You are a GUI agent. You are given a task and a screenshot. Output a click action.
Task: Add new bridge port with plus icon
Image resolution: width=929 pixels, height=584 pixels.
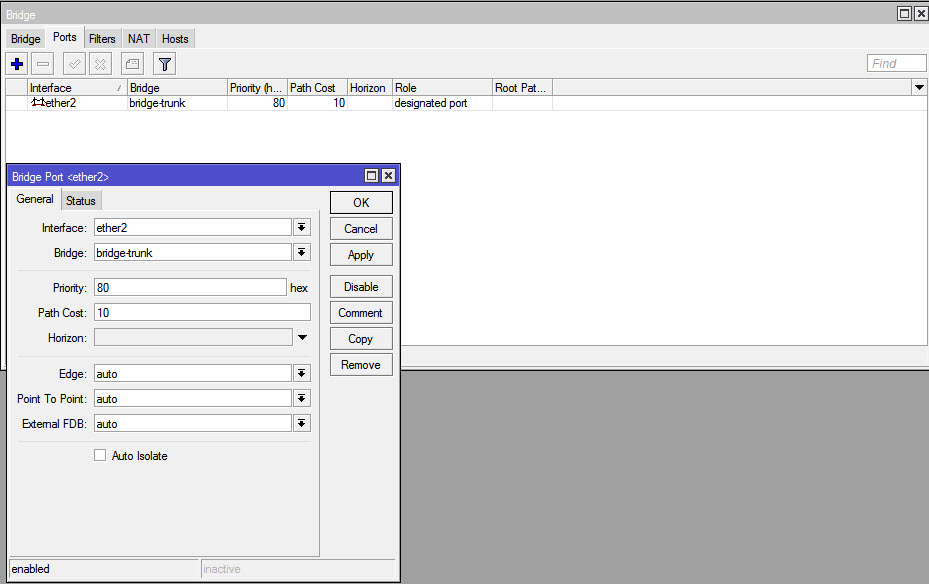(x=17, y=63)
